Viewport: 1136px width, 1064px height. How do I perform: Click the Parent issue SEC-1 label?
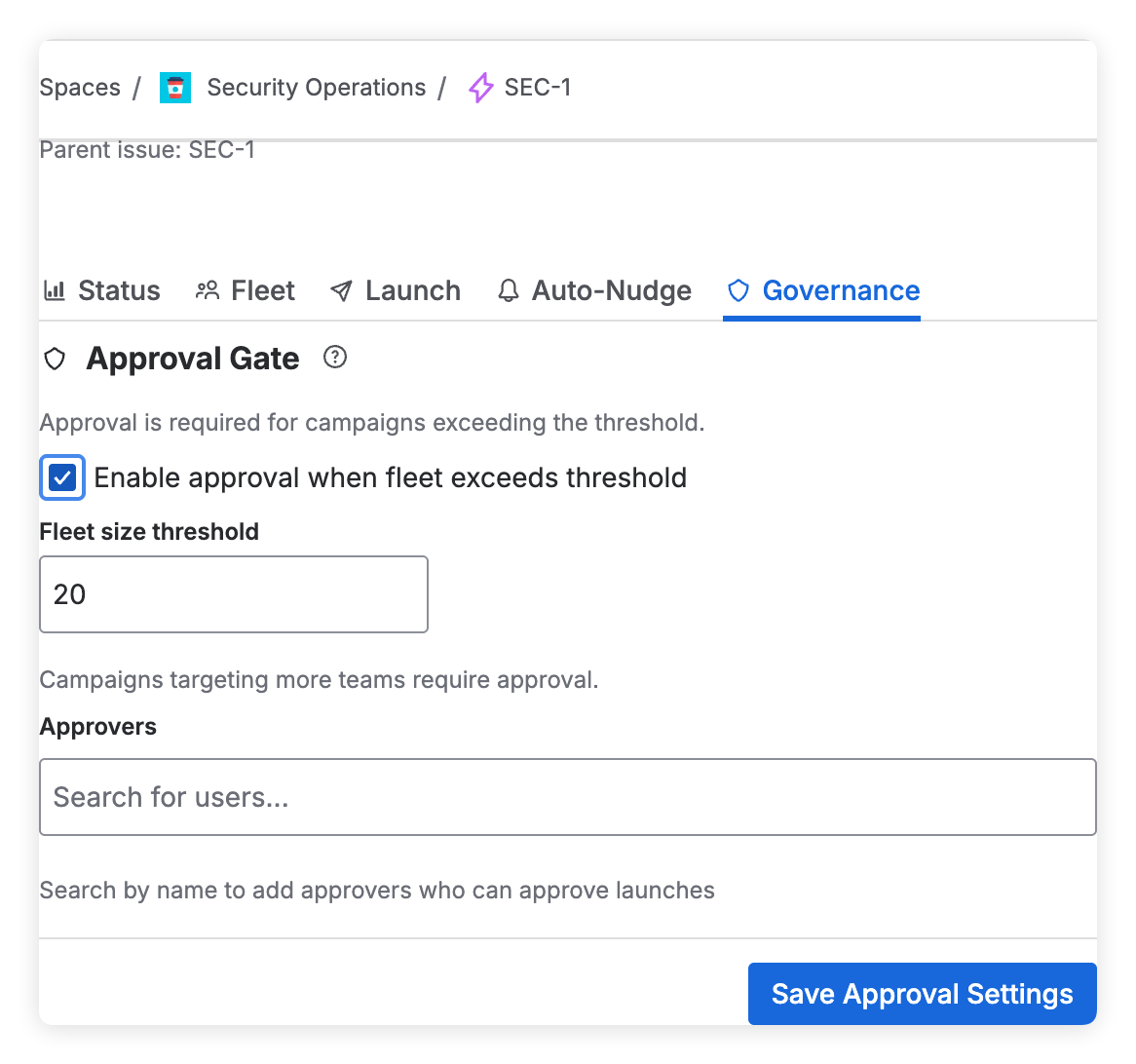(x=147, y=149)
